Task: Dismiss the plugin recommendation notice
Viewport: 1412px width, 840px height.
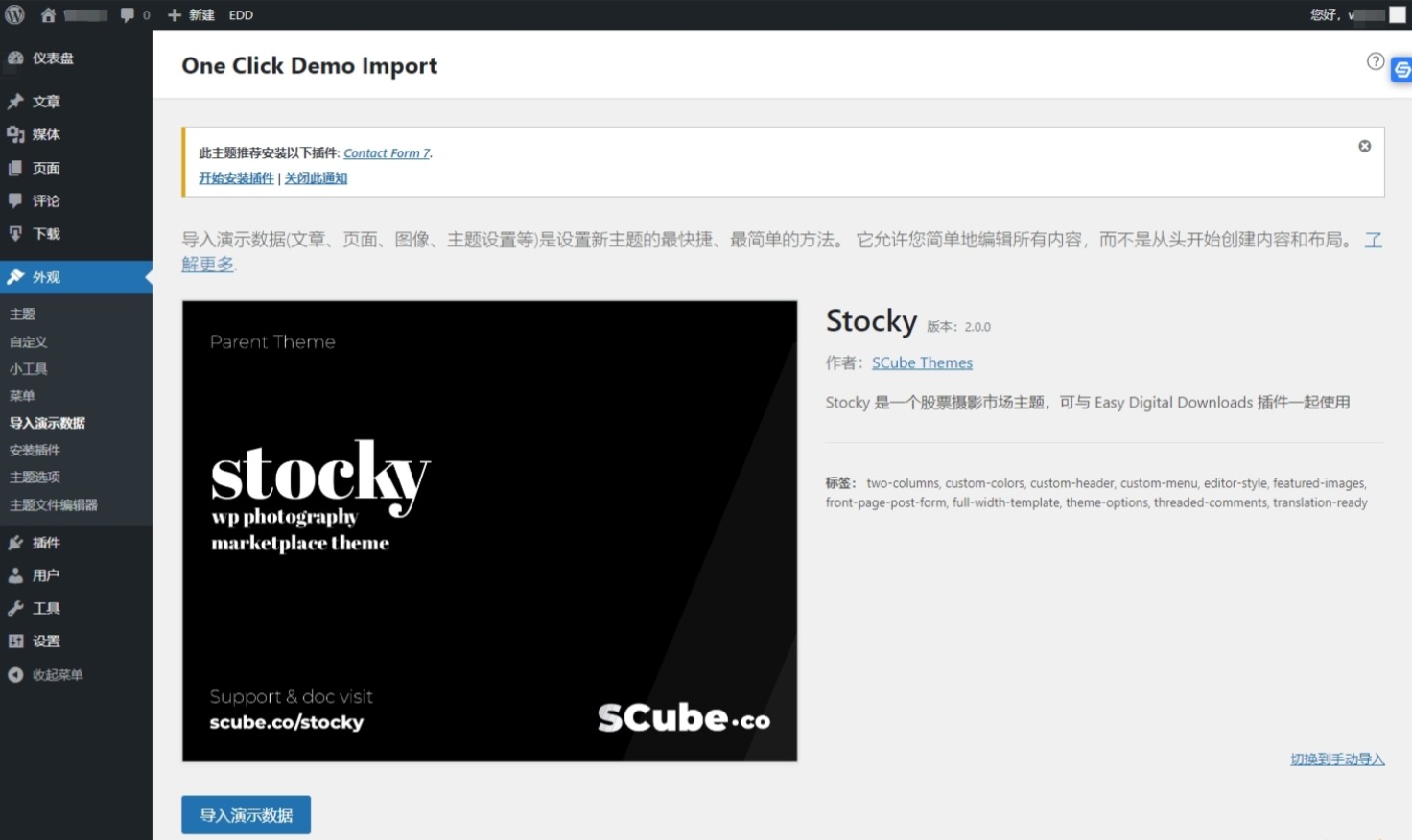Action: 1364,146
